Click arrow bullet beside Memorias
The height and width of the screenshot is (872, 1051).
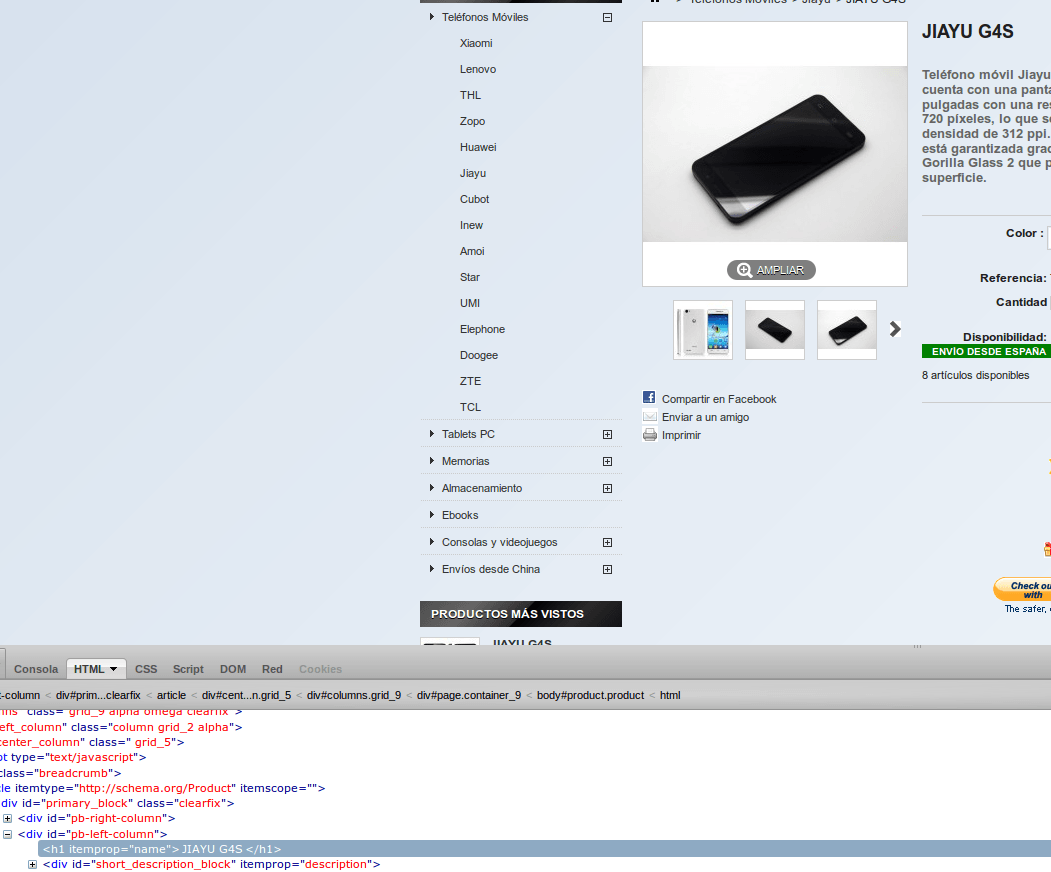click(432, 460)
